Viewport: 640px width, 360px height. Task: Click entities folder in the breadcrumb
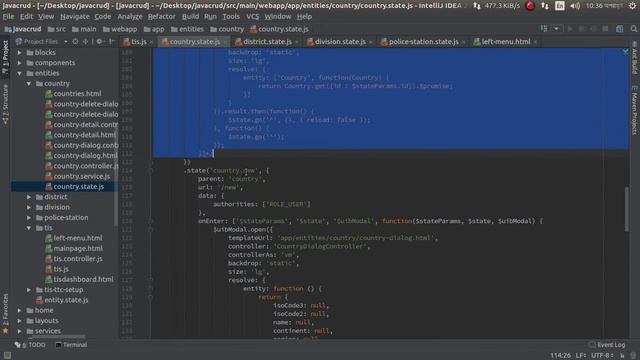coord(187,29)
